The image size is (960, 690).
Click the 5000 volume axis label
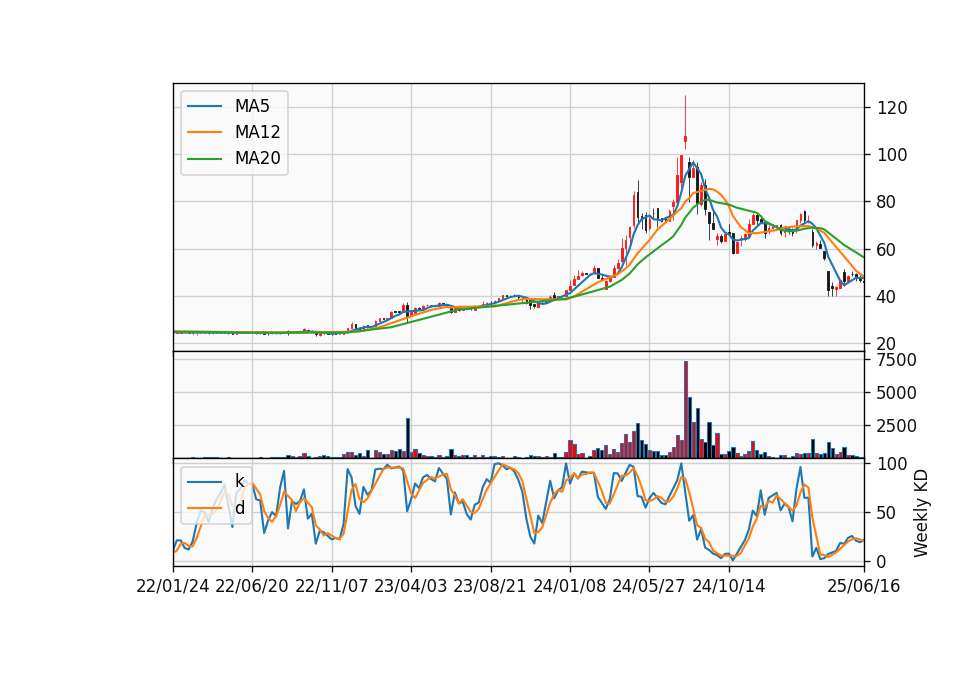[x=897, y=393]
